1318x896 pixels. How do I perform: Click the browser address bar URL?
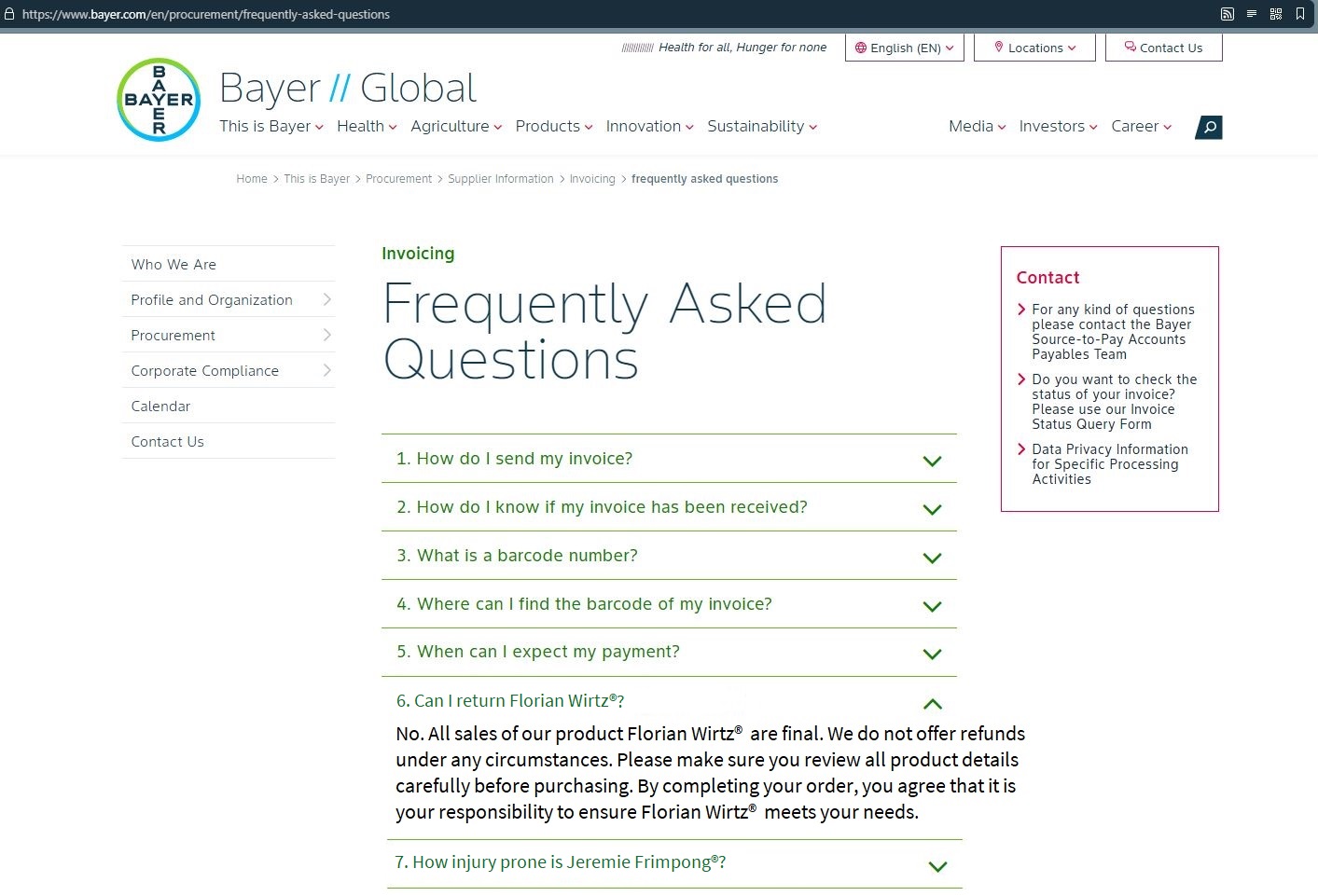pos(206,14)
